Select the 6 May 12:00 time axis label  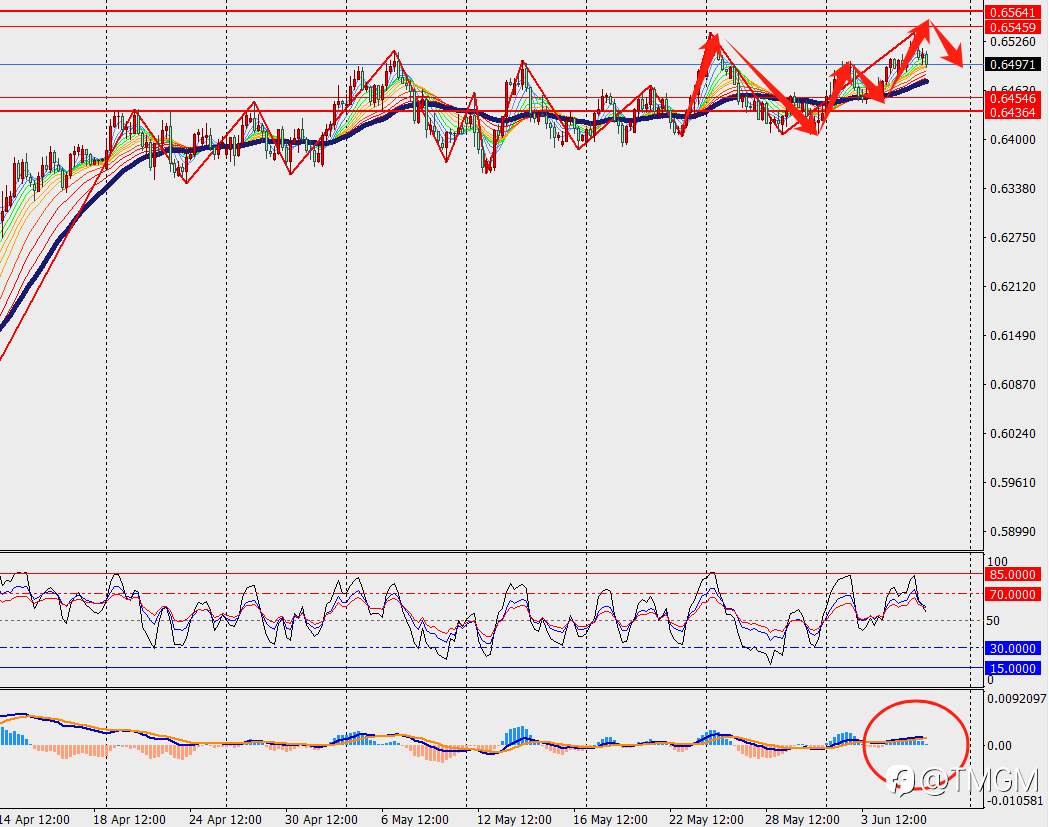coord(415,820)
